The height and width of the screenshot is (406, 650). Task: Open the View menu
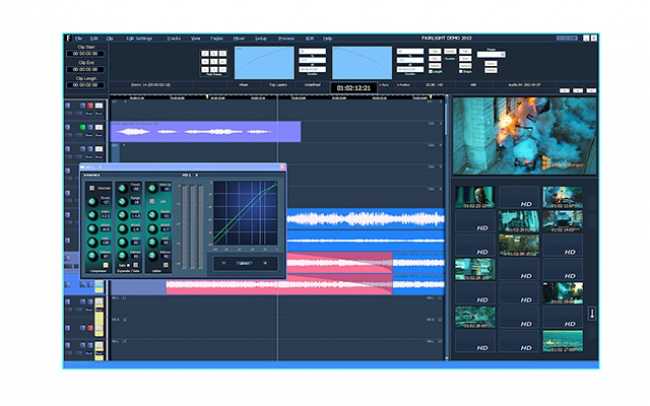tap(195, 38)
